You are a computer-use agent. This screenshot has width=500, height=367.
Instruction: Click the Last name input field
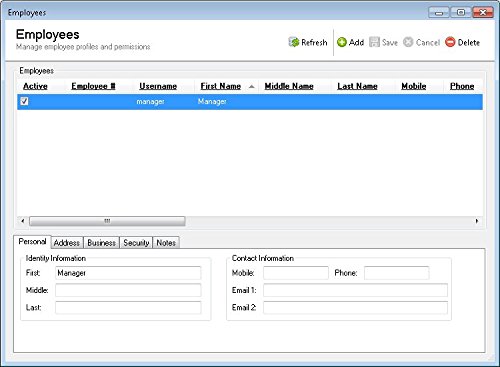(128, 307)
